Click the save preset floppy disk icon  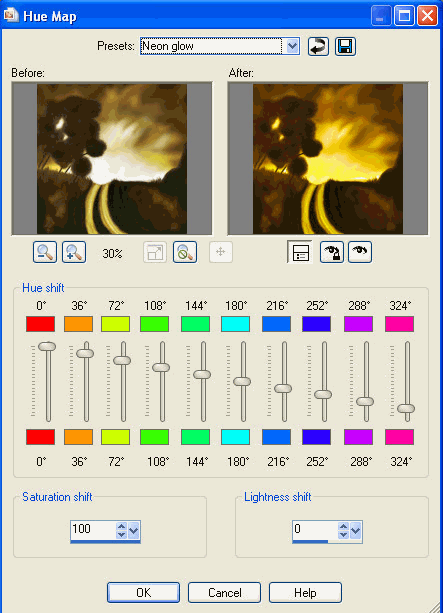point(345,47)
